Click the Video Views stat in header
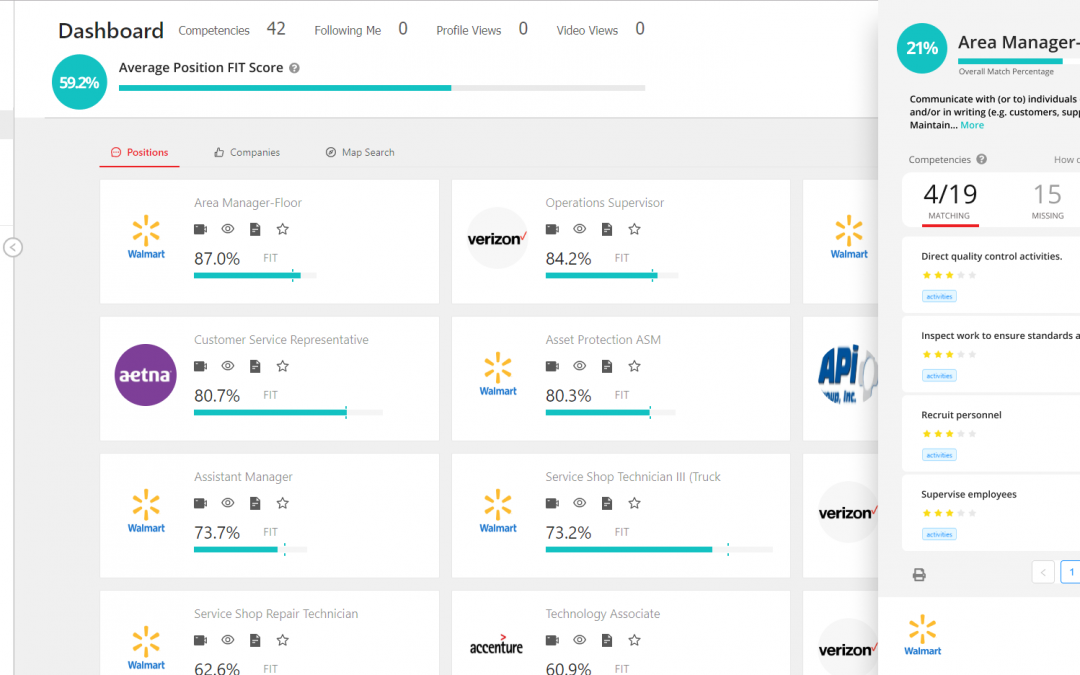This screenshot has width=1080, height=675. click(x=601, y=30)
